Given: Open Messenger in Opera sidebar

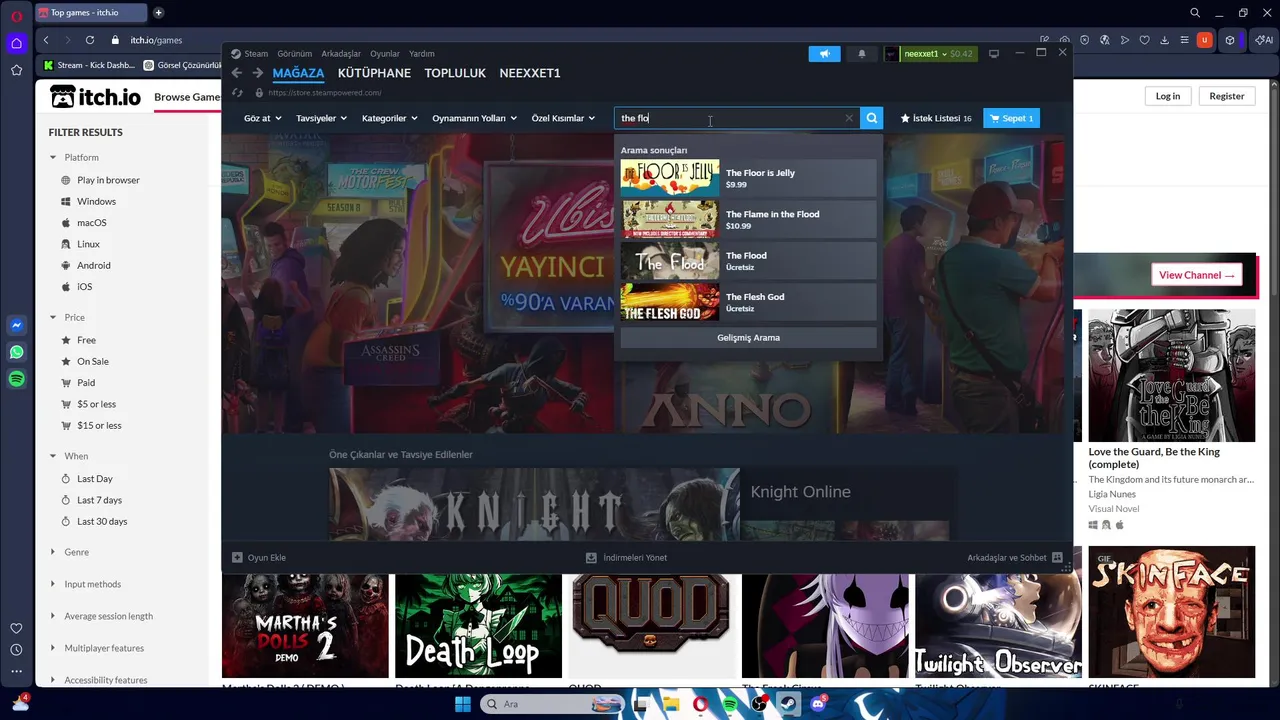Looking at the screenshot, I should tap(17, 325).
